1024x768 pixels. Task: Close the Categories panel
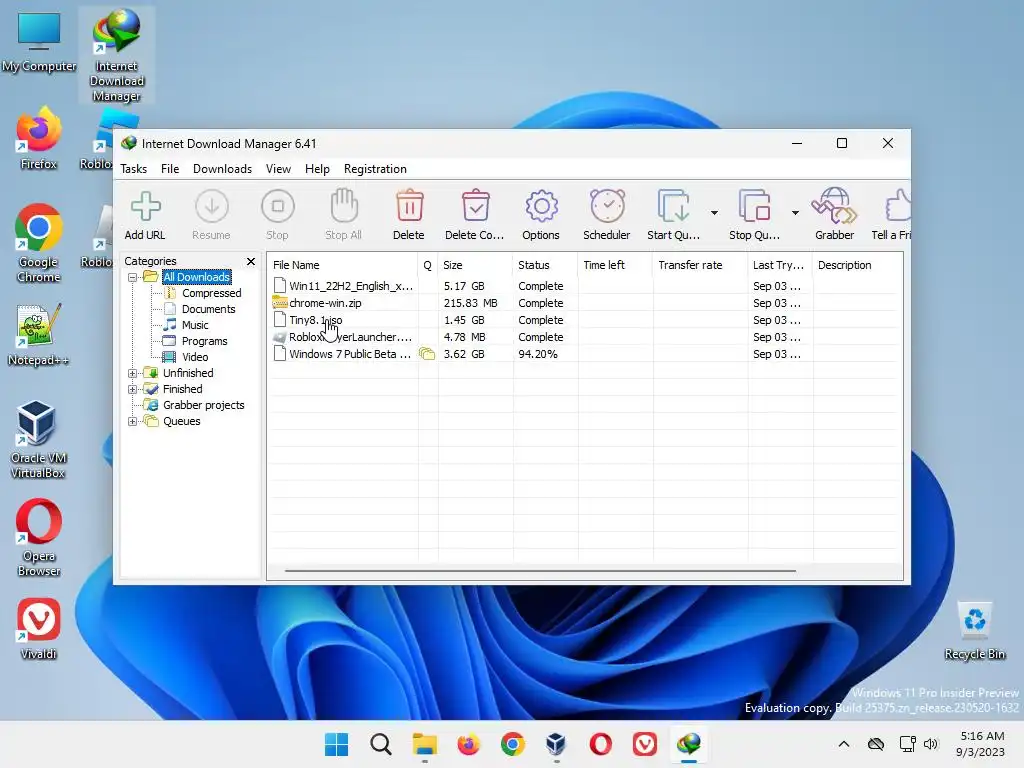pos(251,261)
